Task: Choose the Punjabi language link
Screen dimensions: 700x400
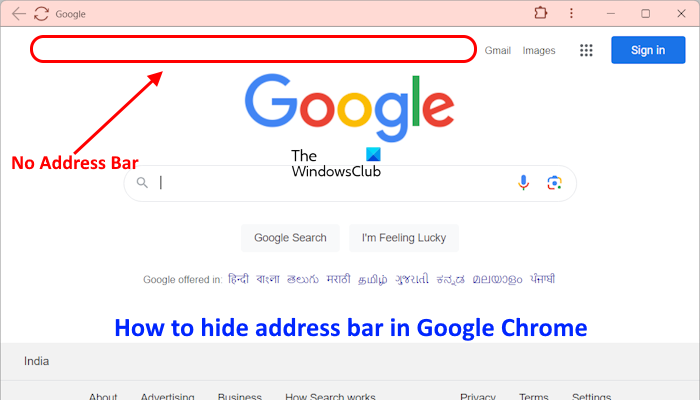Action: point(542,279)
